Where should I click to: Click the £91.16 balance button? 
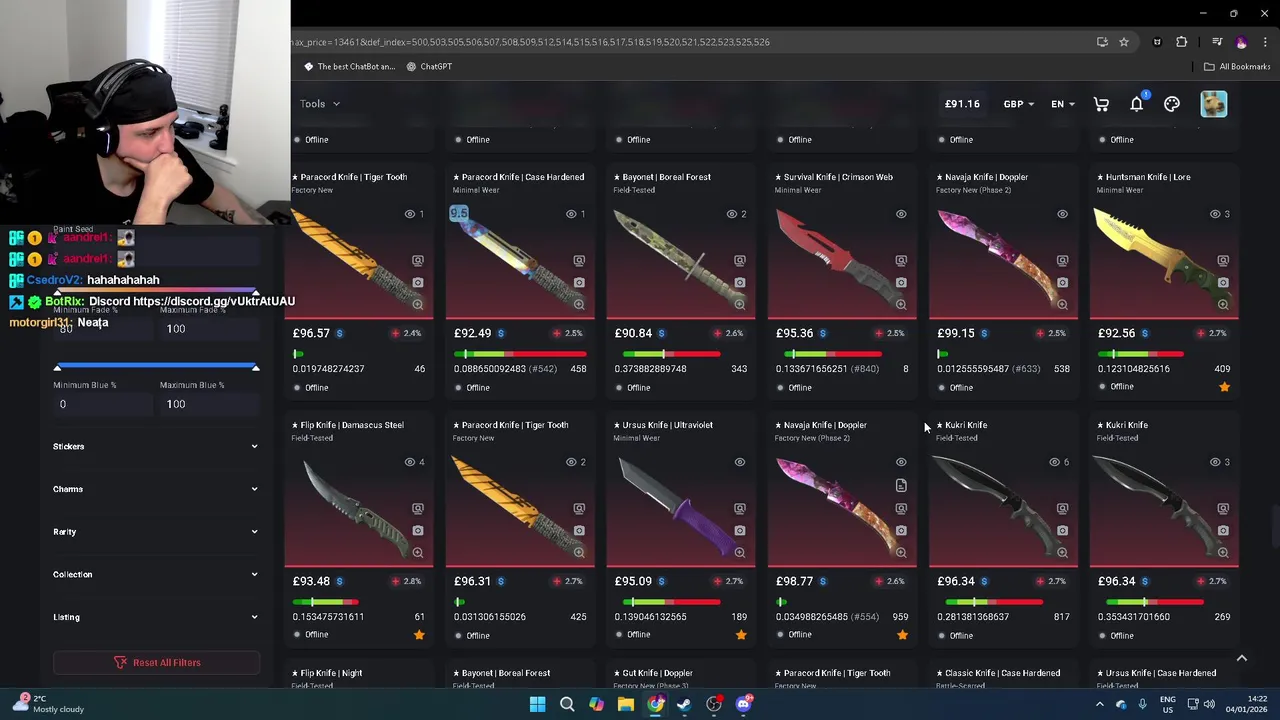pyautogui.click(x=962, y=104)
